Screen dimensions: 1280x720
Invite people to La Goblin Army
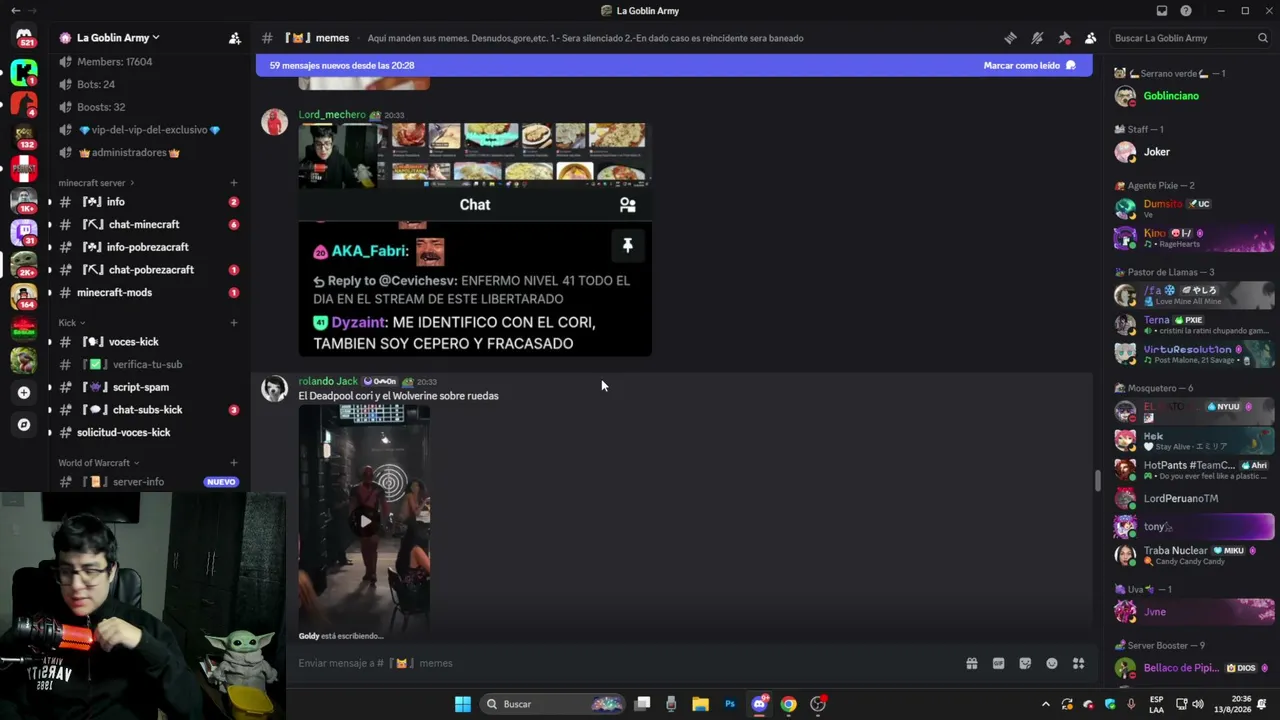(x=235, y=38)
